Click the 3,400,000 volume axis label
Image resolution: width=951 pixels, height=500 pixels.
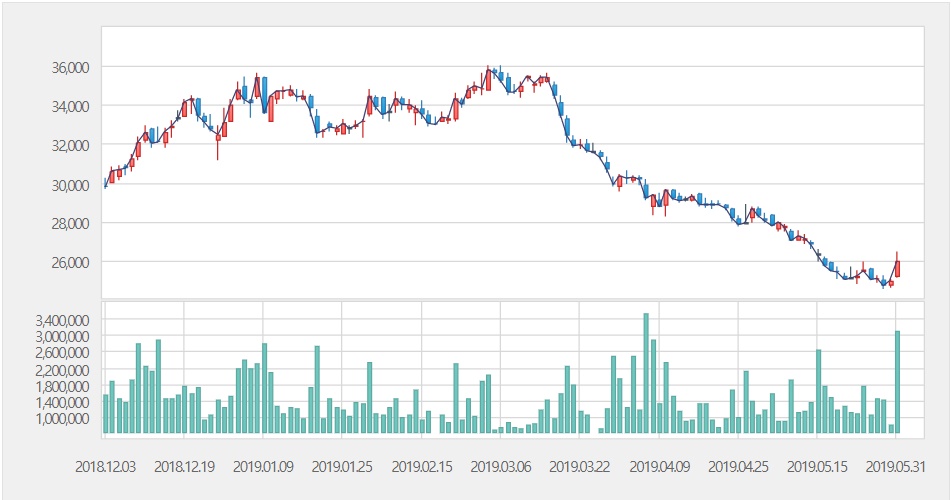[61, 321]
